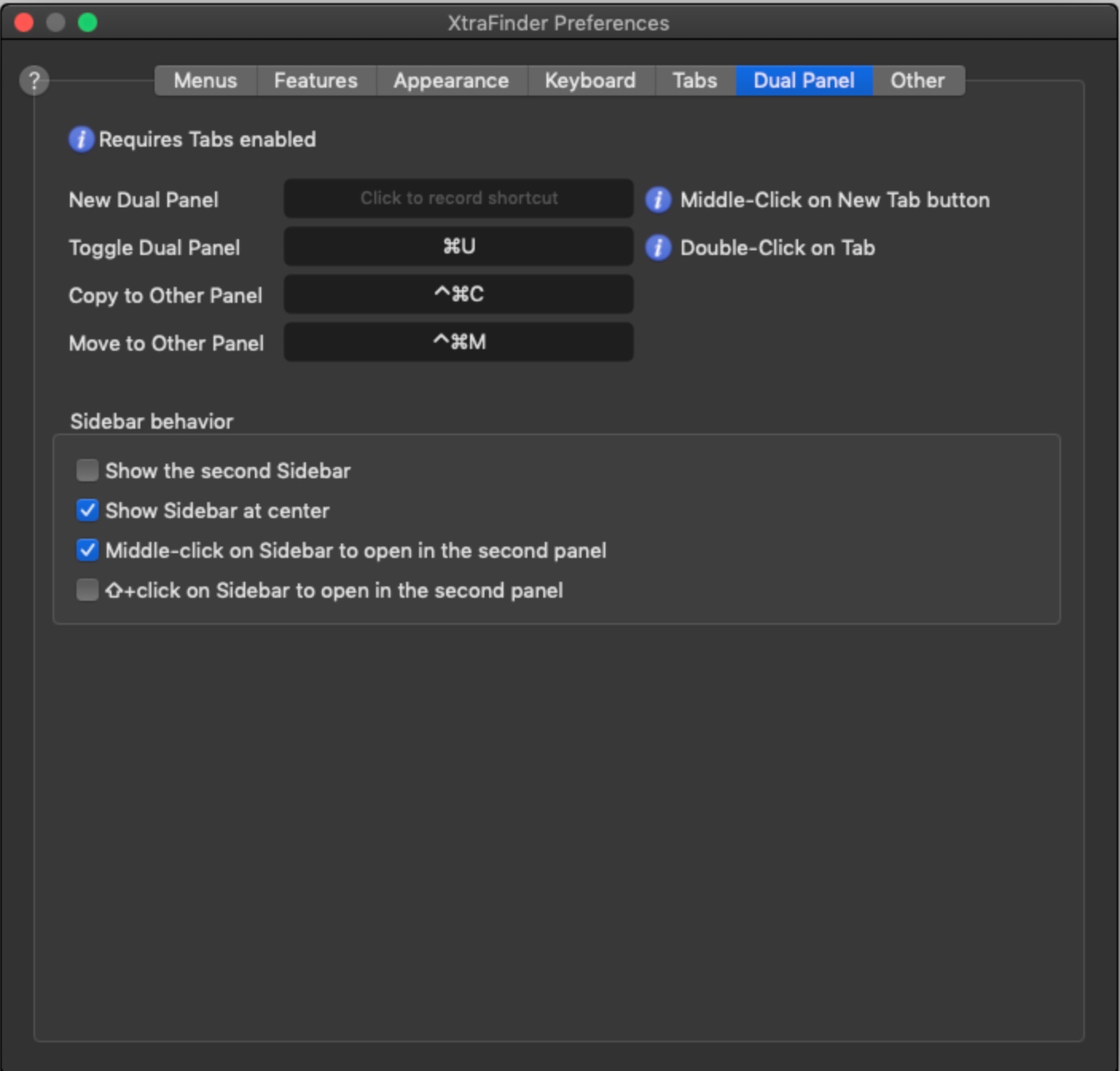Screen dimensions: 1120x1071
Task: Select the Dual Panel tab
Action: 804,80
